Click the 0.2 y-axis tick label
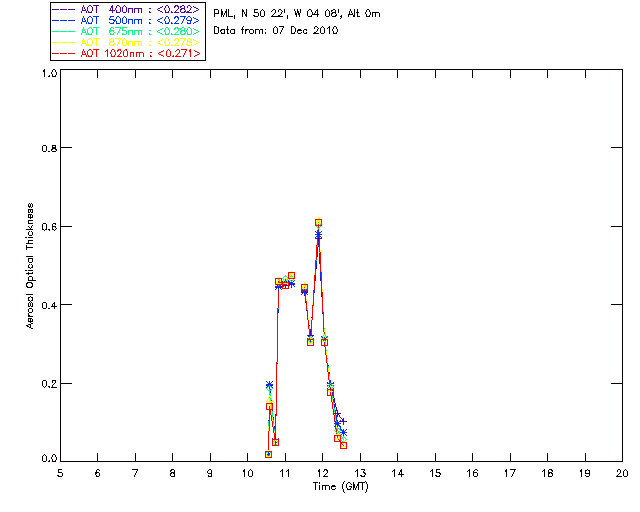 tap(47, 384)
